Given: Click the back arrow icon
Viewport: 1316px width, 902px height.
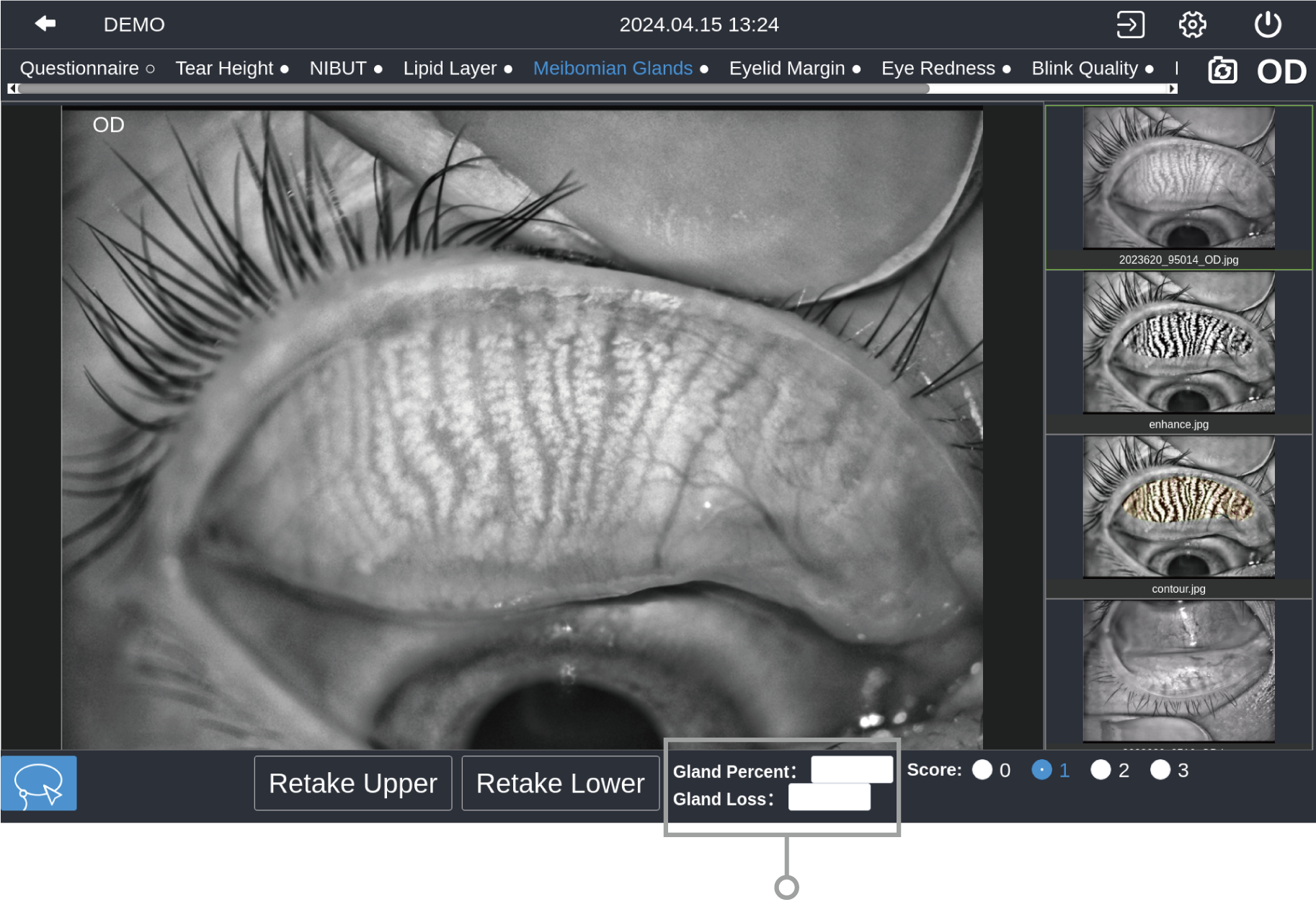Looking at the screenshot, I should click(45, 24).
